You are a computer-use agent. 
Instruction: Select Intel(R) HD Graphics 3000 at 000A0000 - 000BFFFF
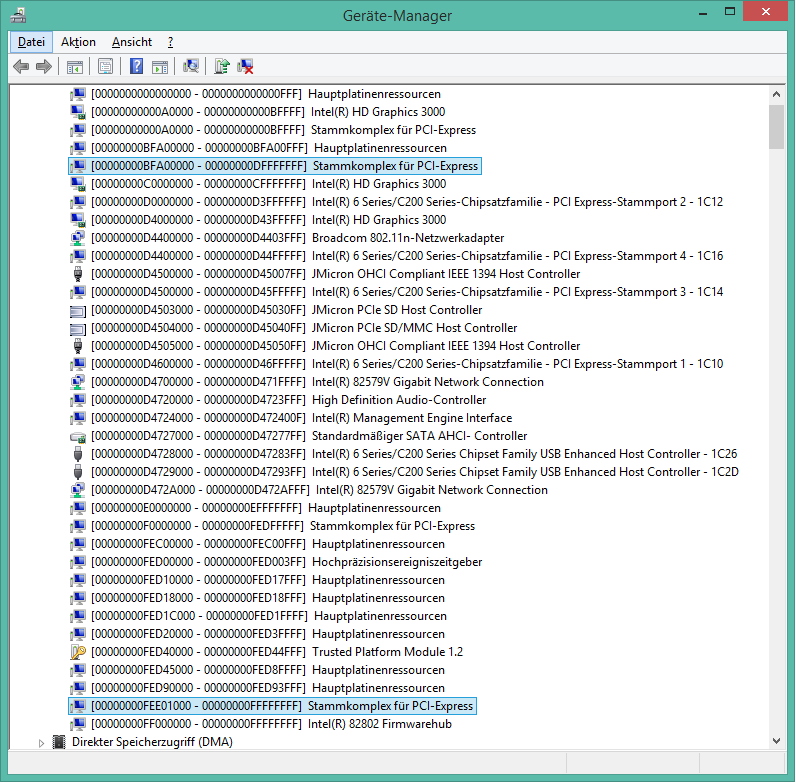268,112
